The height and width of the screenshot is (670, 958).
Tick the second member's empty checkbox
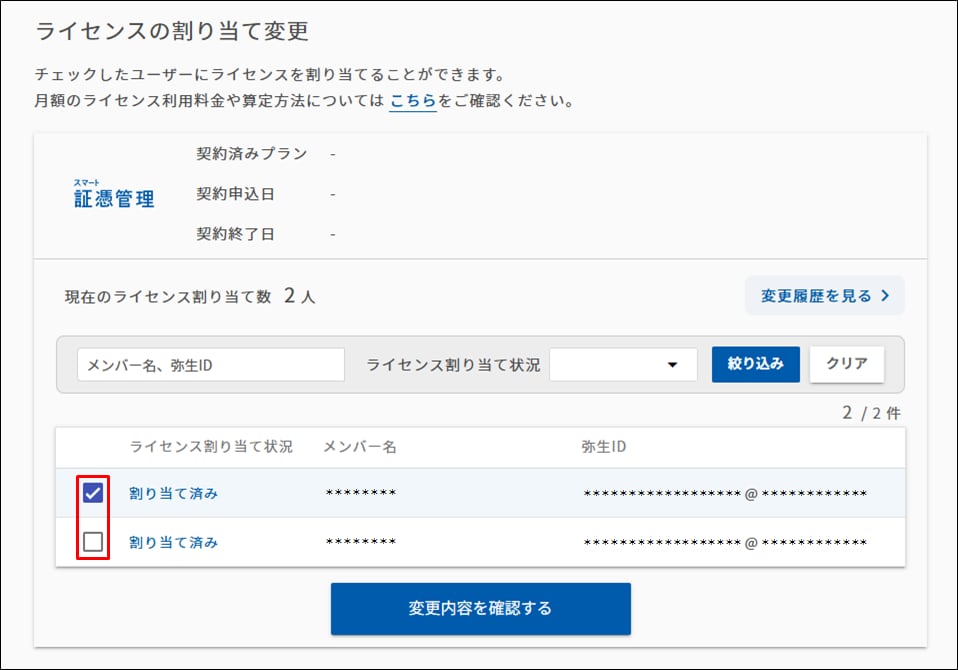93,542
